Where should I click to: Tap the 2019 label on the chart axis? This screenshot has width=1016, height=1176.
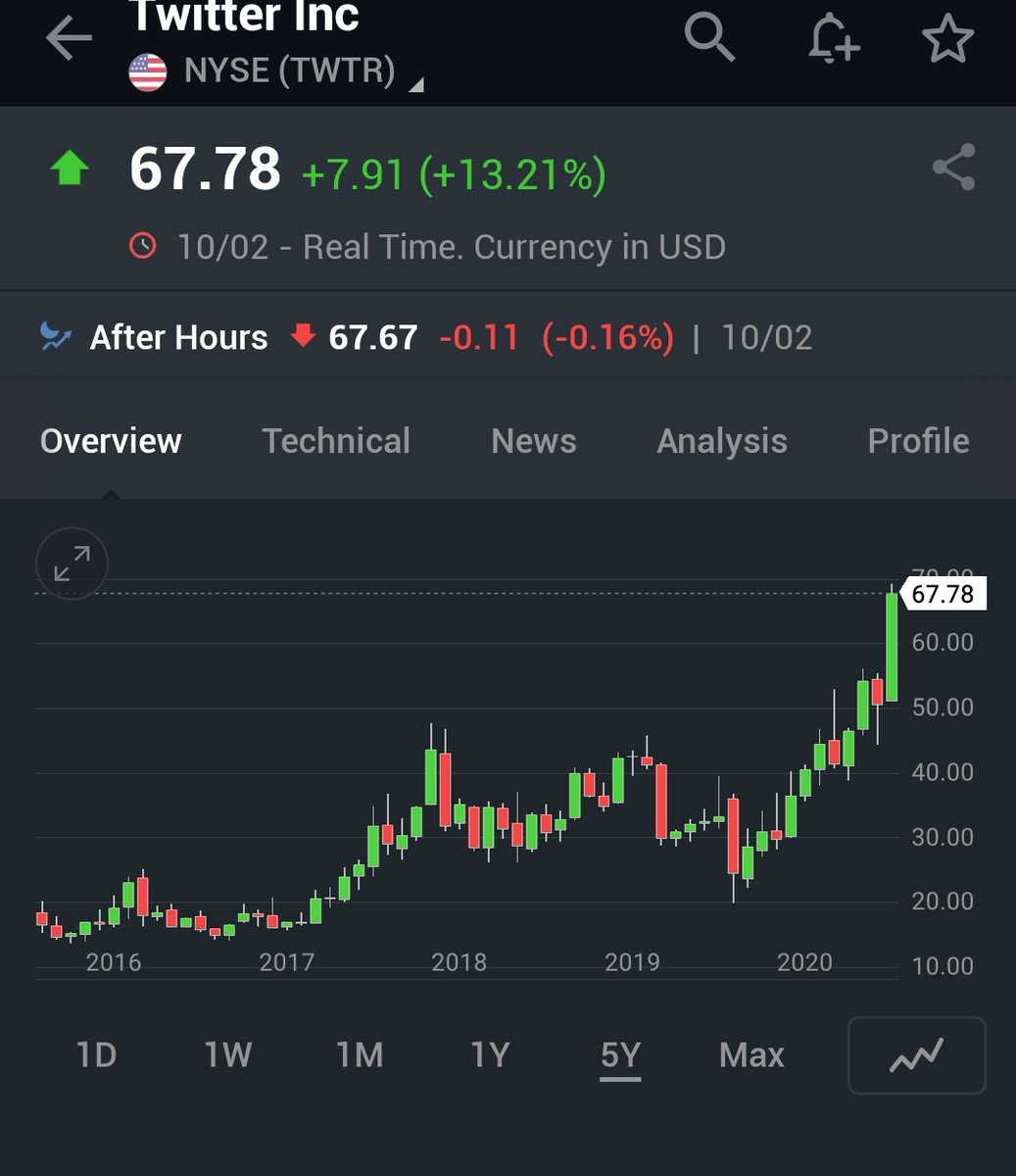click(x=632, y=962)
